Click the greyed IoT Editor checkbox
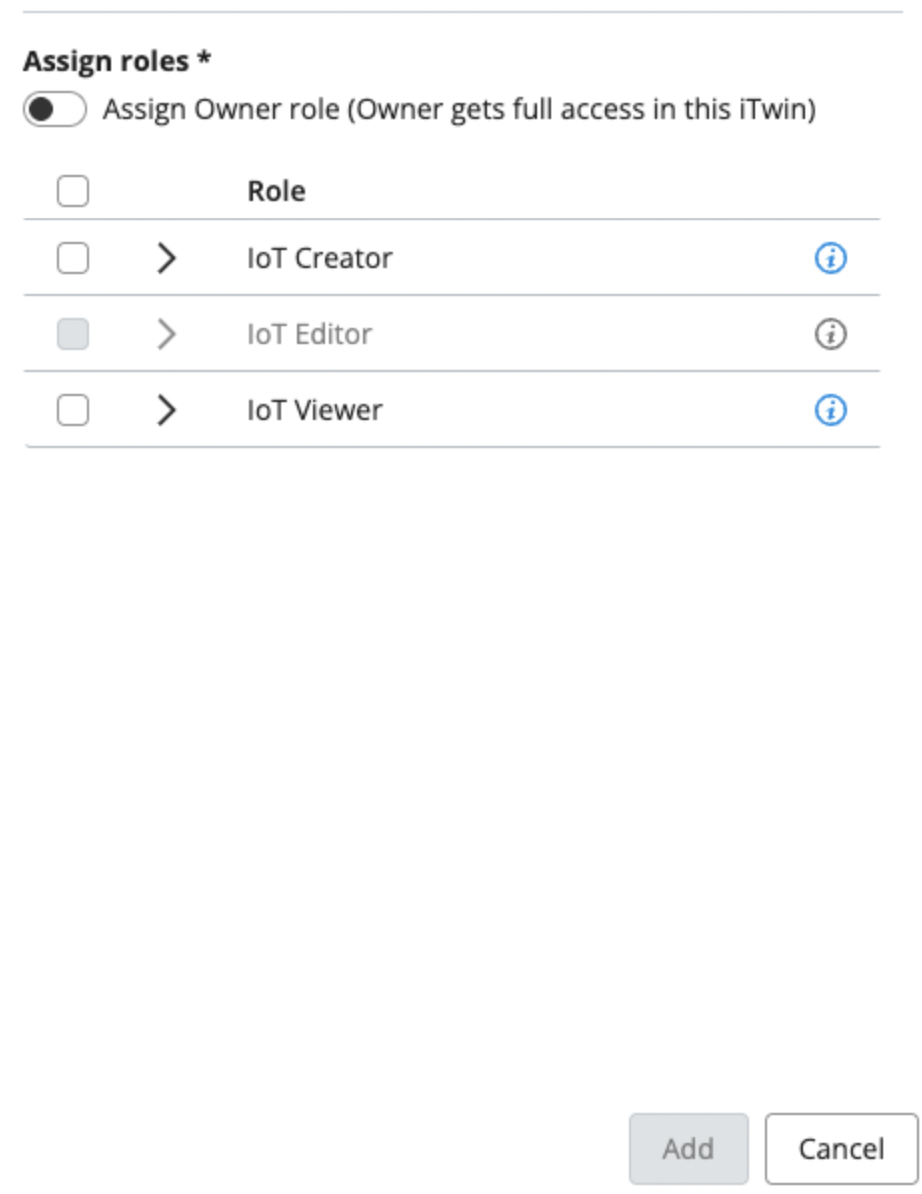The height and width of the screenshot is (1194, 922). (x=72, y=334)
